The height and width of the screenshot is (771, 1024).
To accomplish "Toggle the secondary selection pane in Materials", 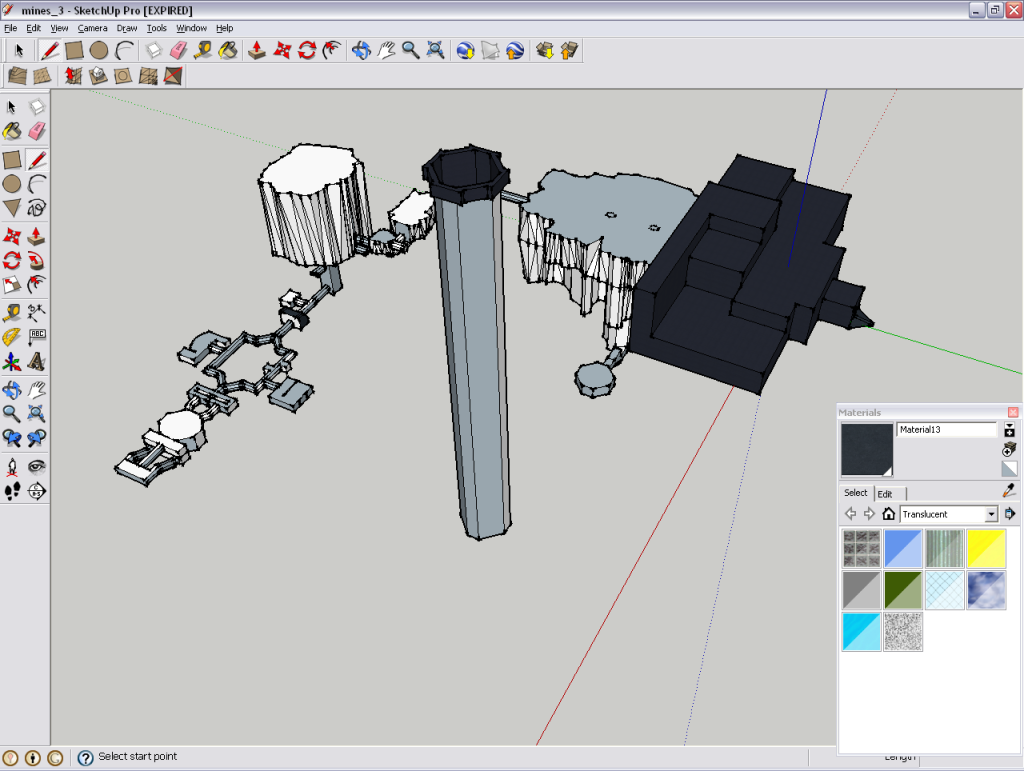I will point(1009,430).
